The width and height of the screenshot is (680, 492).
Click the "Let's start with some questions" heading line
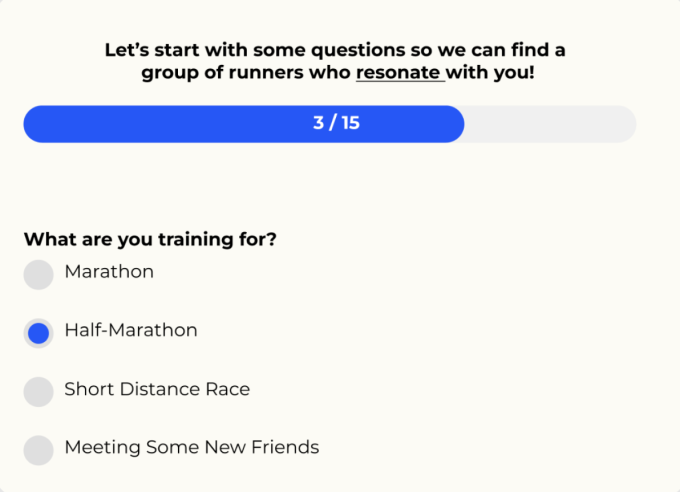point(335,49)
